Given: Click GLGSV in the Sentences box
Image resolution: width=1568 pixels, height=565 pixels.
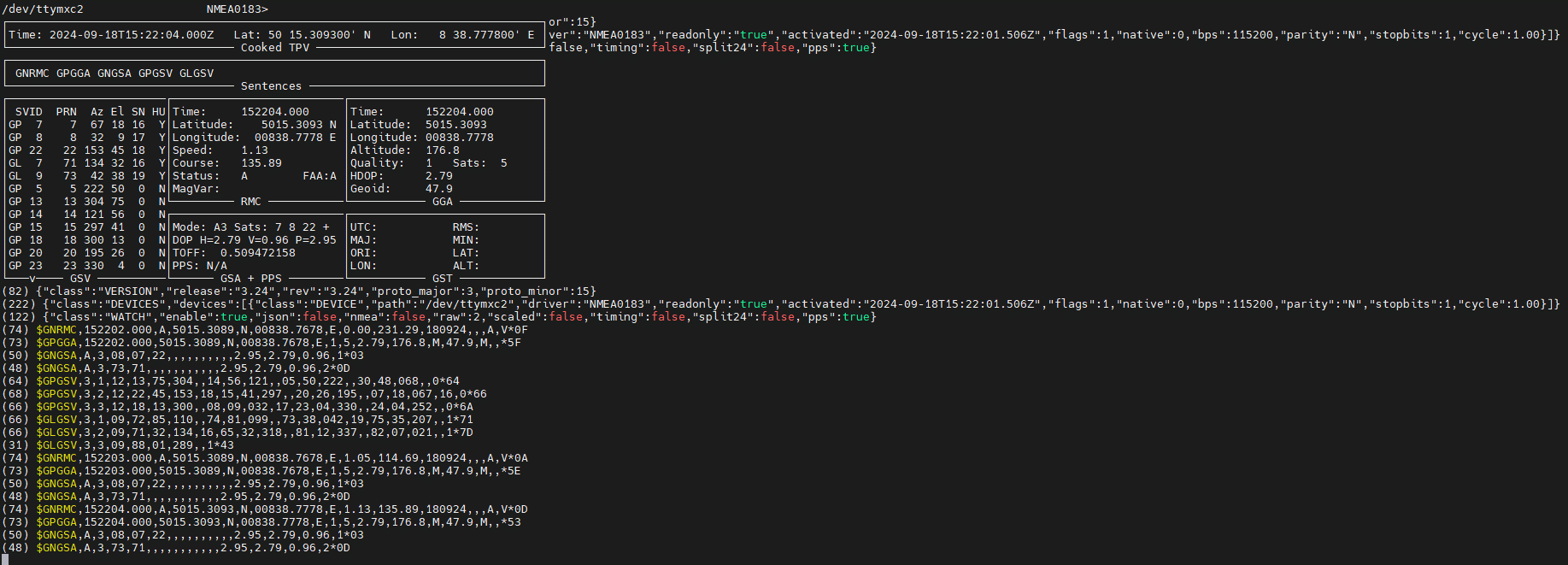Looking at the screenshot, I should click(x=197, y=74).
